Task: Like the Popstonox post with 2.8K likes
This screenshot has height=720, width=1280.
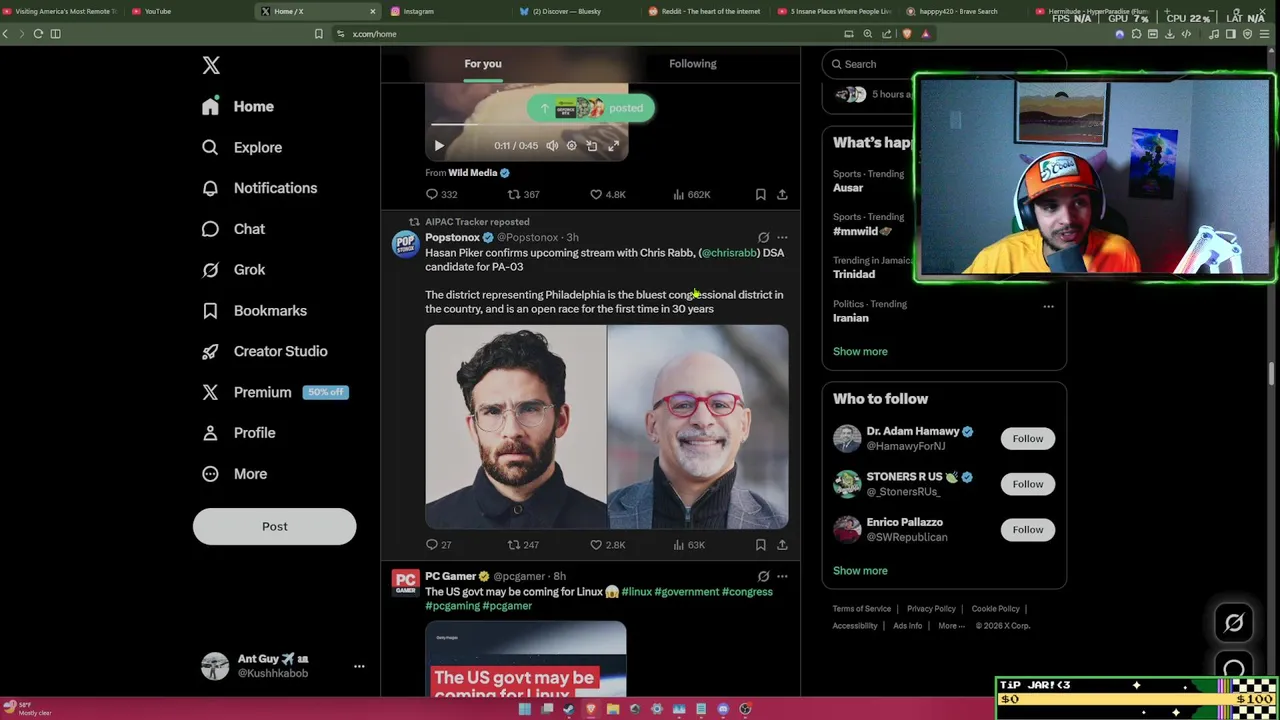Action: pos(607,545)
